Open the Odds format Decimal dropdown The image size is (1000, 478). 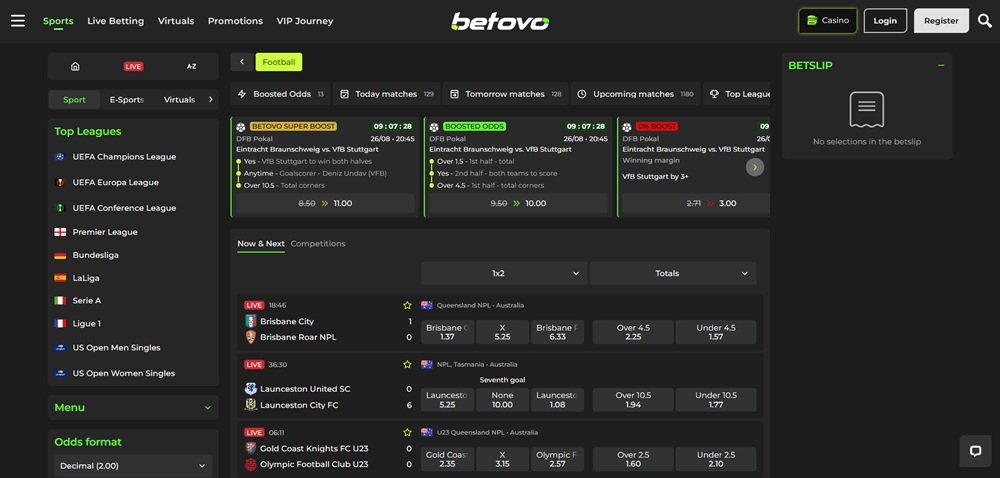(133, 466)
